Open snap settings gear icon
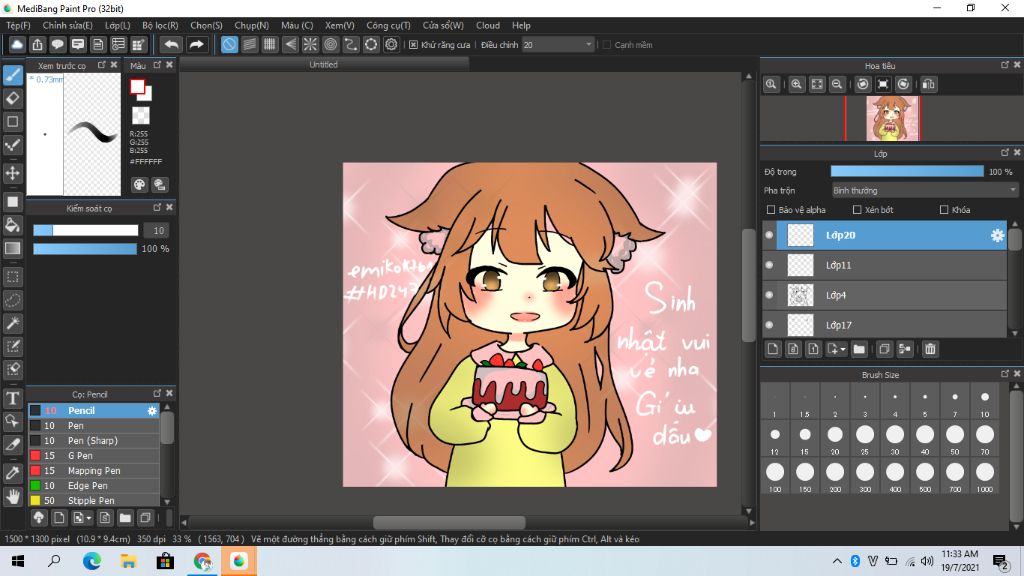 coord(391,44)
